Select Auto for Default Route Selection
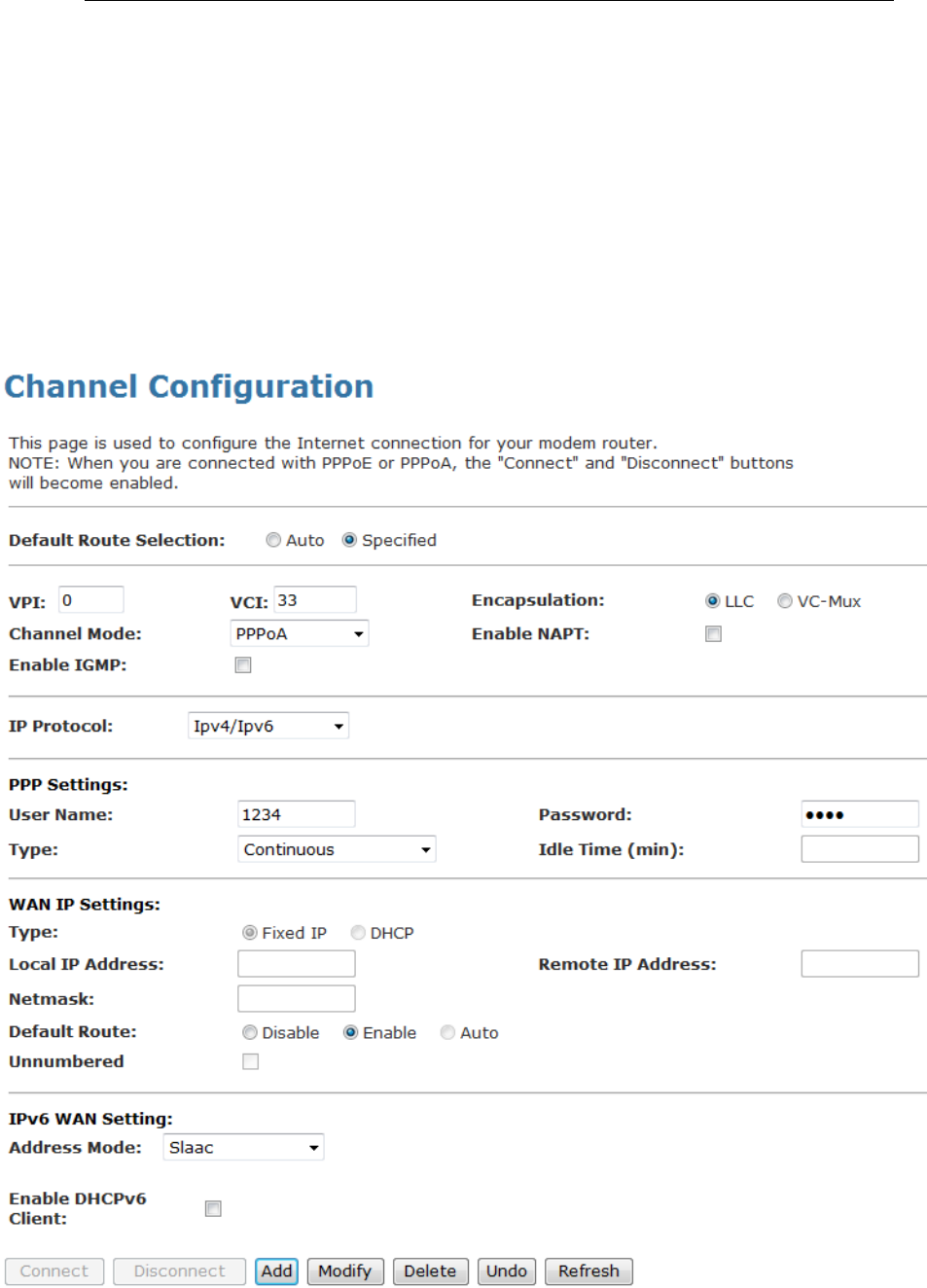The height and width of the screenshot is (1288, 927). click(x=273, y=540)
